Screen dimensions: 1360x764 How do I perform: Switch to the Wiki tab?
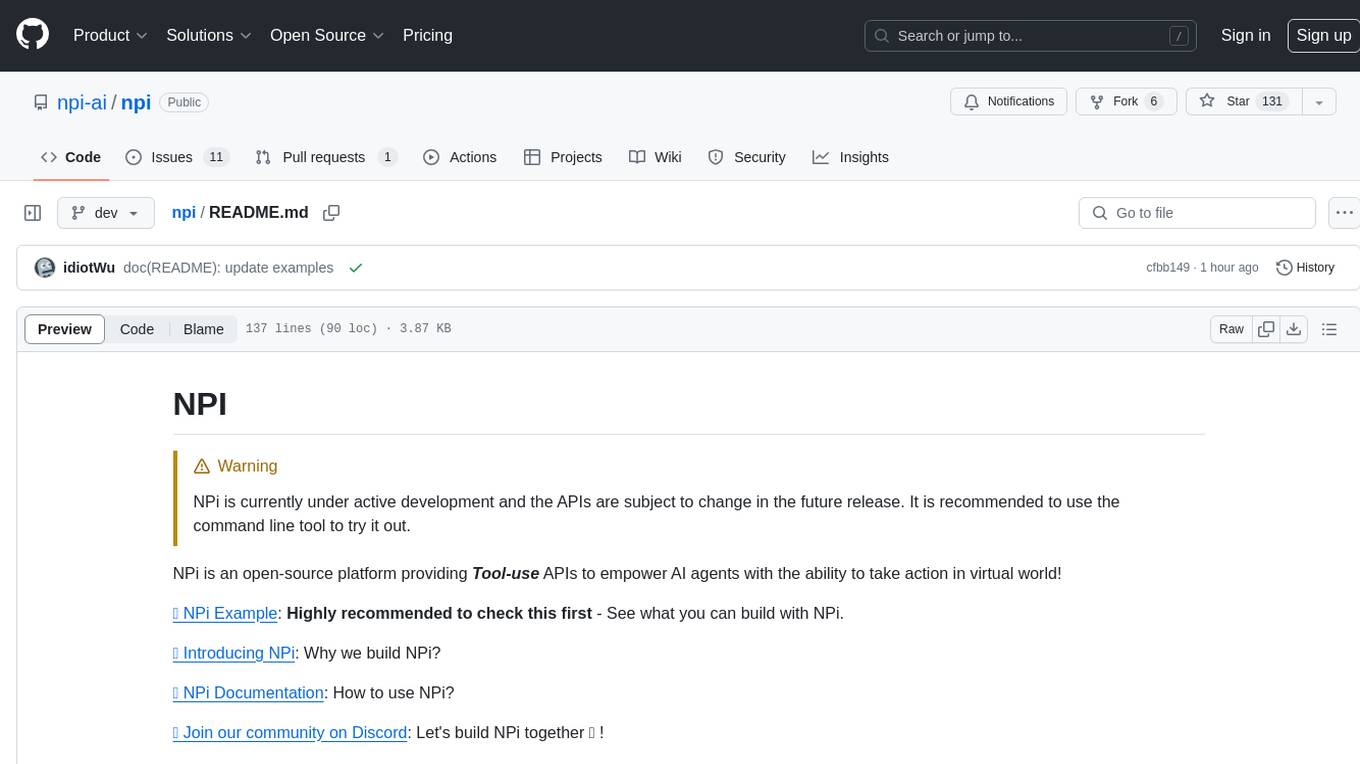click(655, 157)
